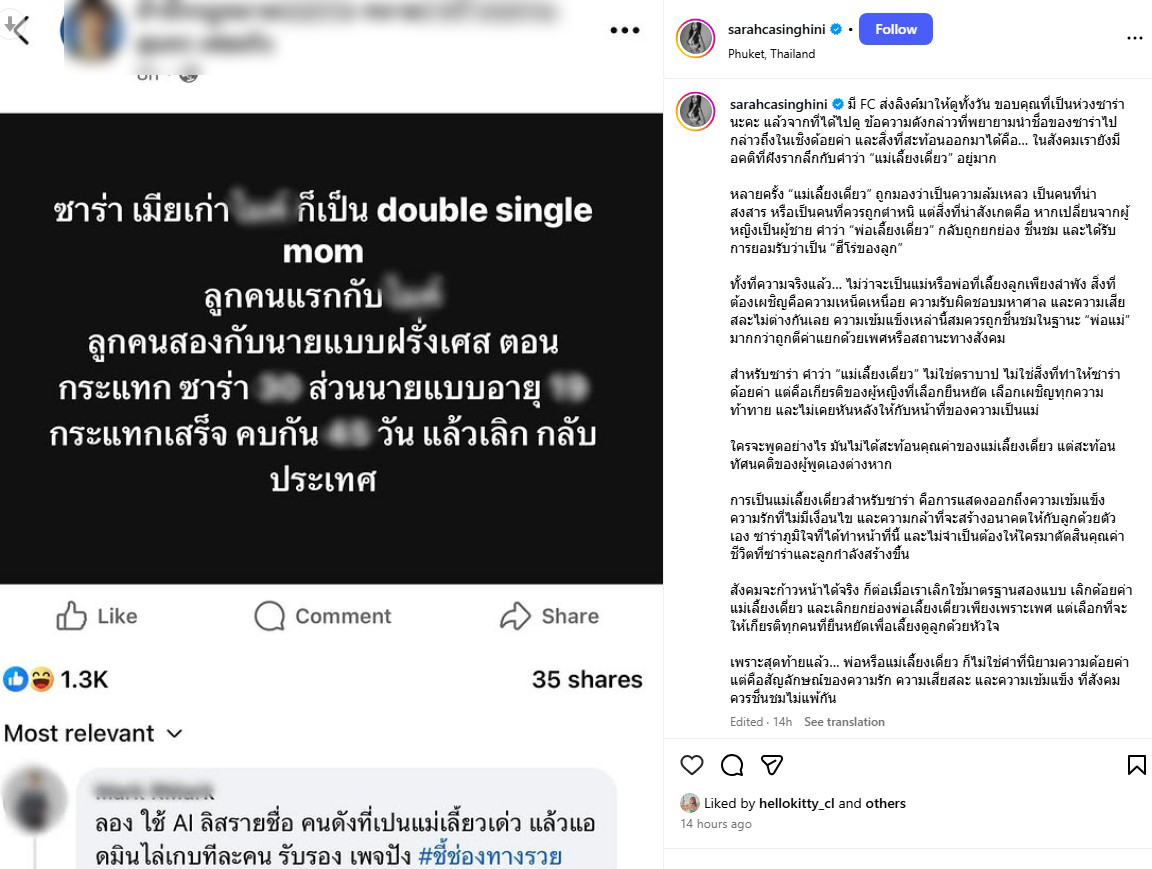The width and height of the screenshot is (1152, 869).
Task: Open the three-dot menu on the Facebook post
Action: (624, 30)
